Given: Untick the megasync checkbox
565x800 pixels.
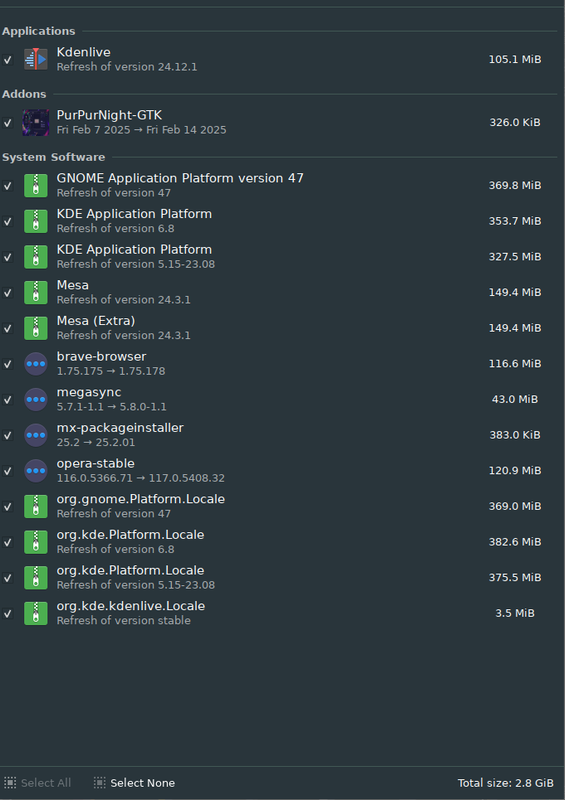Looking at the screenshot, I should tap(8, 400).
